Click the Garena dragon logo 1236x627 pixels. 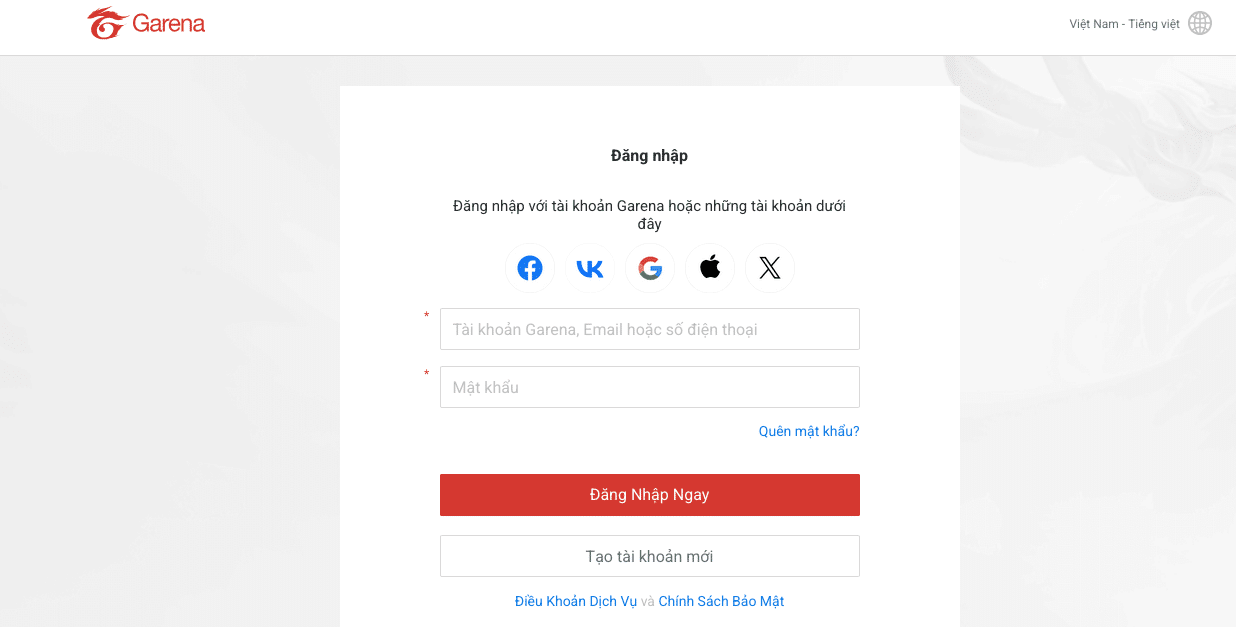105,23
